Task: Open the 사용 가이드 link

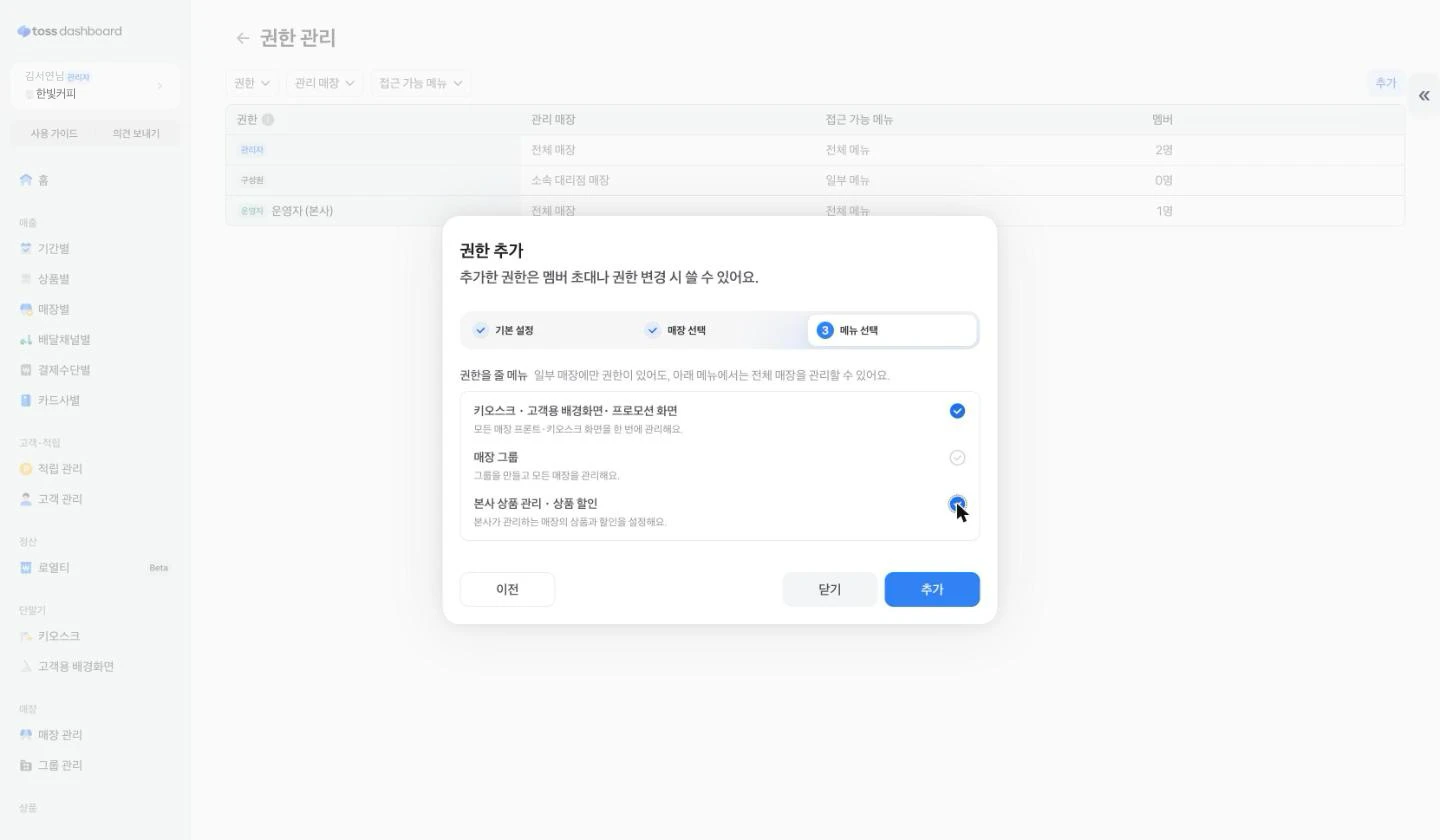Action: point(54,134)
